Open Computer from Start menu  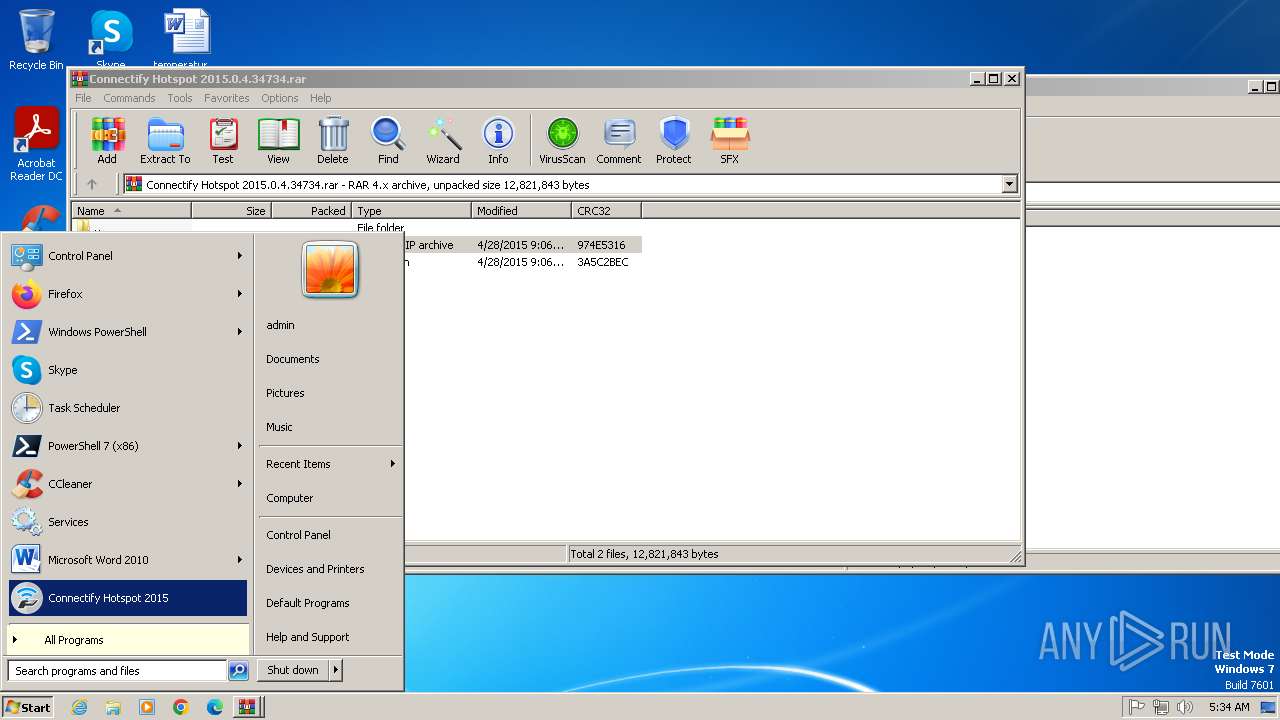tap(290, 498)
